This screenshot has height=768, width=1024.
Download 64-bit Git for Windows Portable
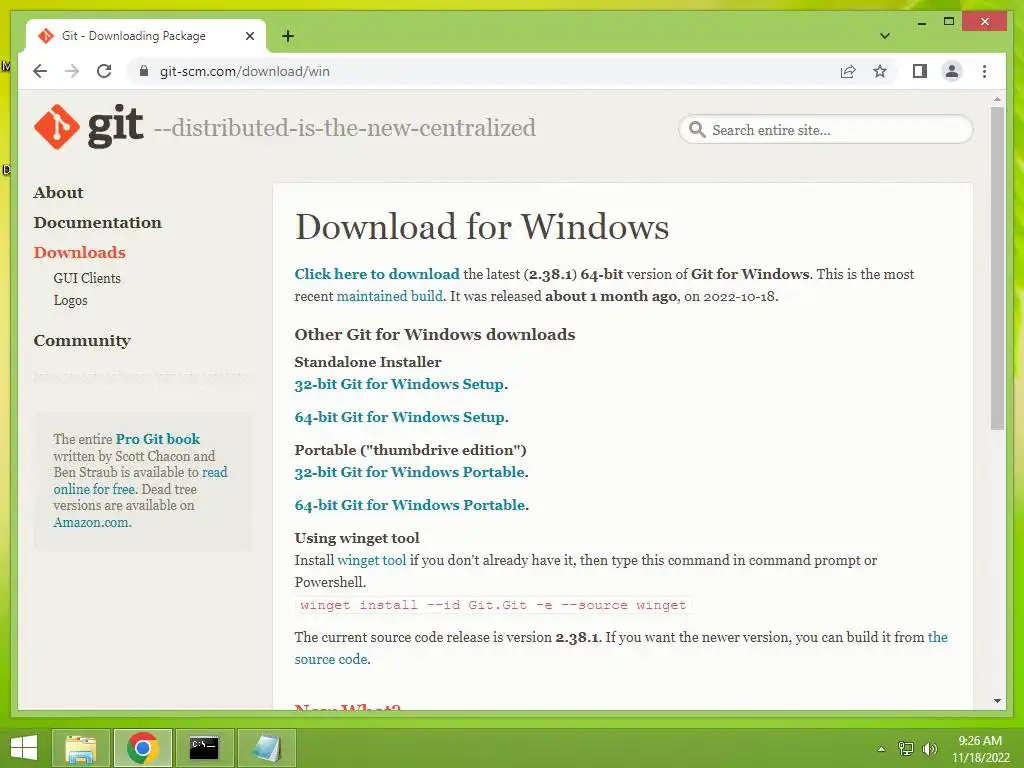pyautogui.click(x=409, y=505)
